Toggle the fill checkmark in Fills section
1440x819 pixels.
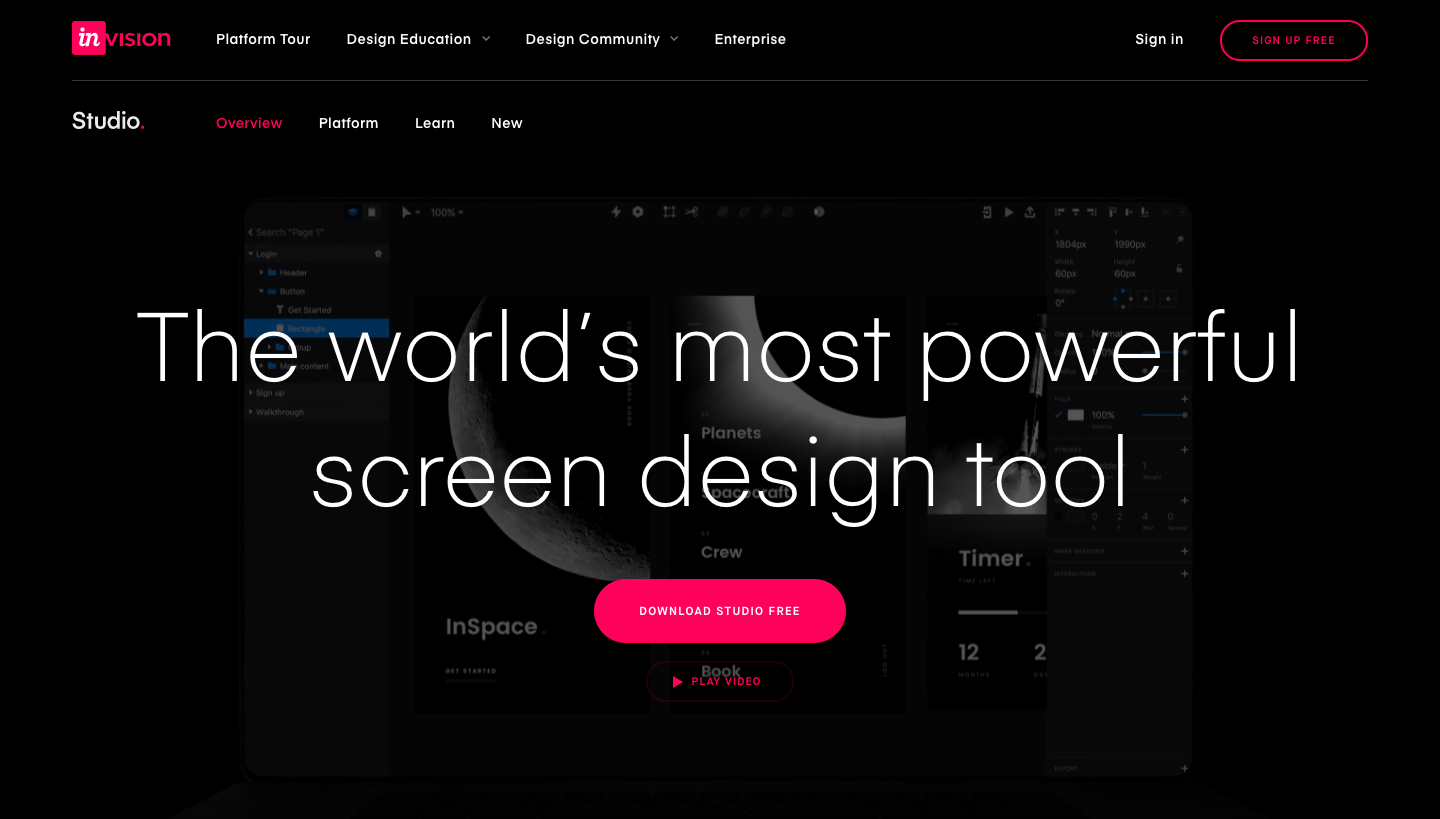(x=1059, y=415)
